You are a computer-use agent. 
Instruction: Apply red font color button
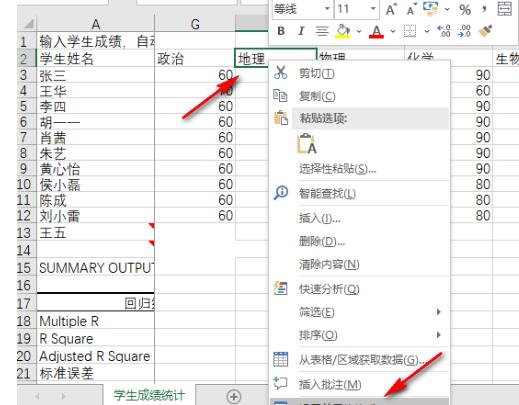376,31
